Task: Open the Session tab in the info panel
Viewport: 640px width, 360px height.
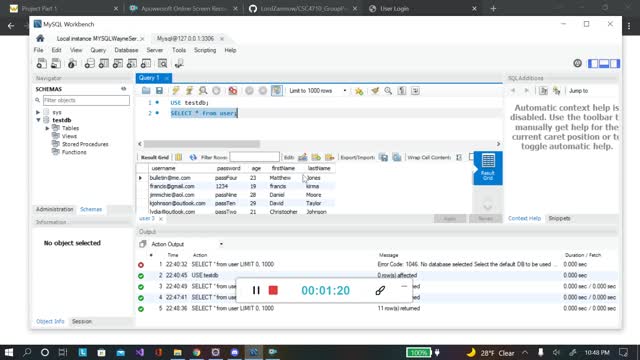Action: click(82, 322)
